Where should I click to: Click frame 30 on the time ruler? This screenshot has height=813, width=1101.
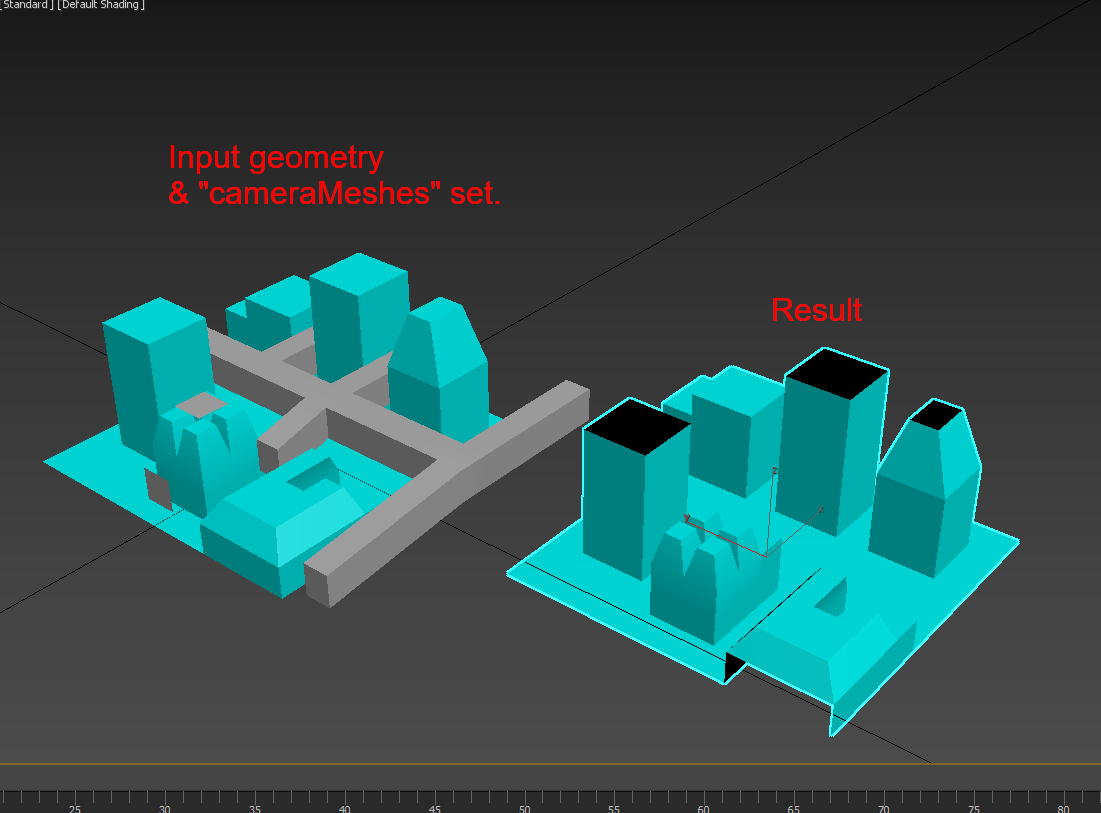coord(165,800)
